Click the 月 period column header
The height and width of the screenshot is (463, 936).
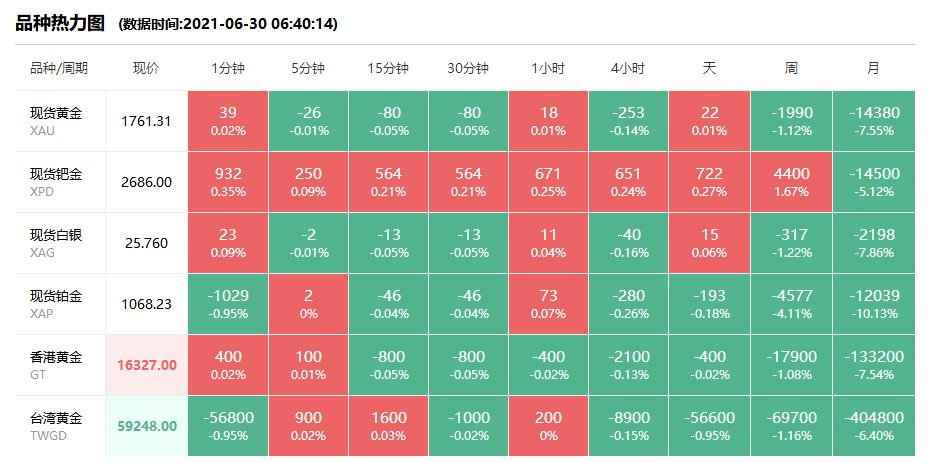(x=873, y=68)
